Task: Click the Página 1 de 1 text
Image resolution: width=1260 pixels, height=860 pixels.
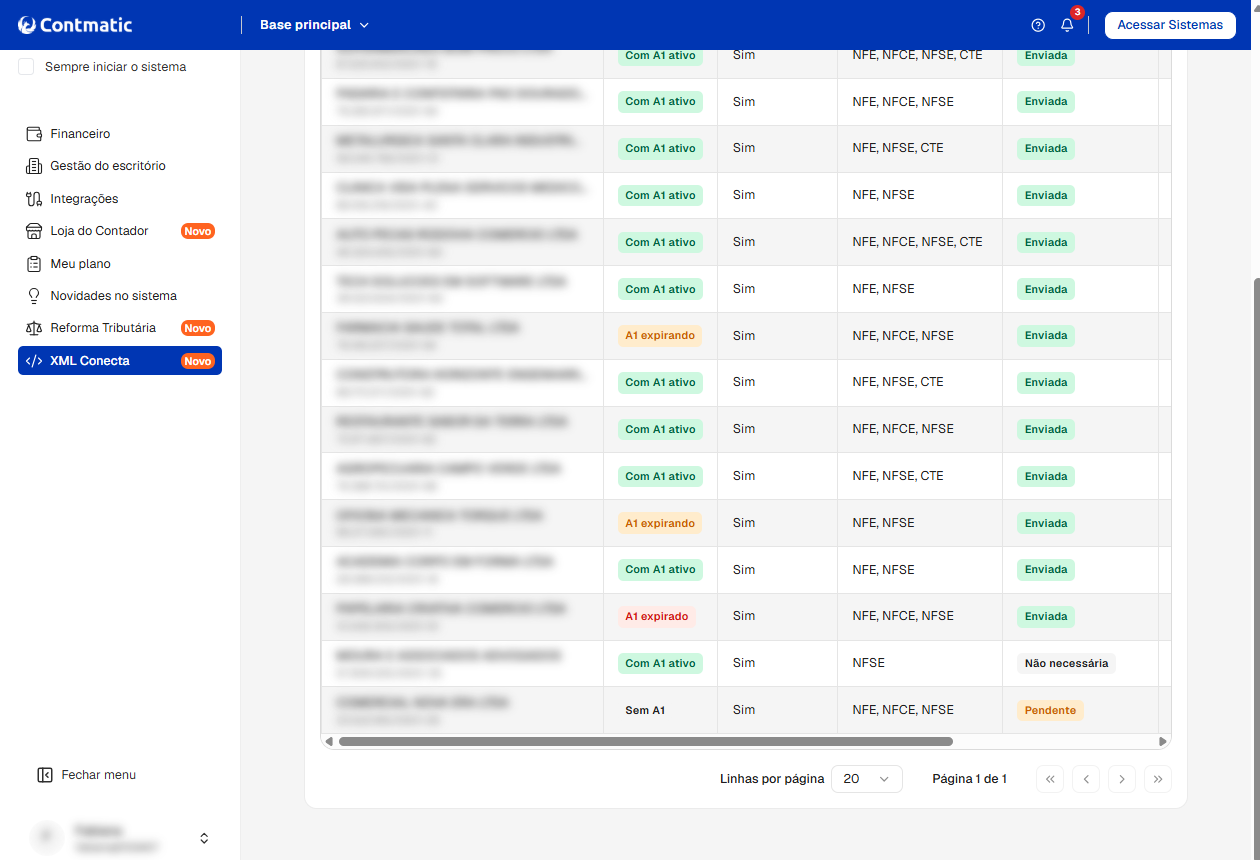Action: tap(969, 779)
